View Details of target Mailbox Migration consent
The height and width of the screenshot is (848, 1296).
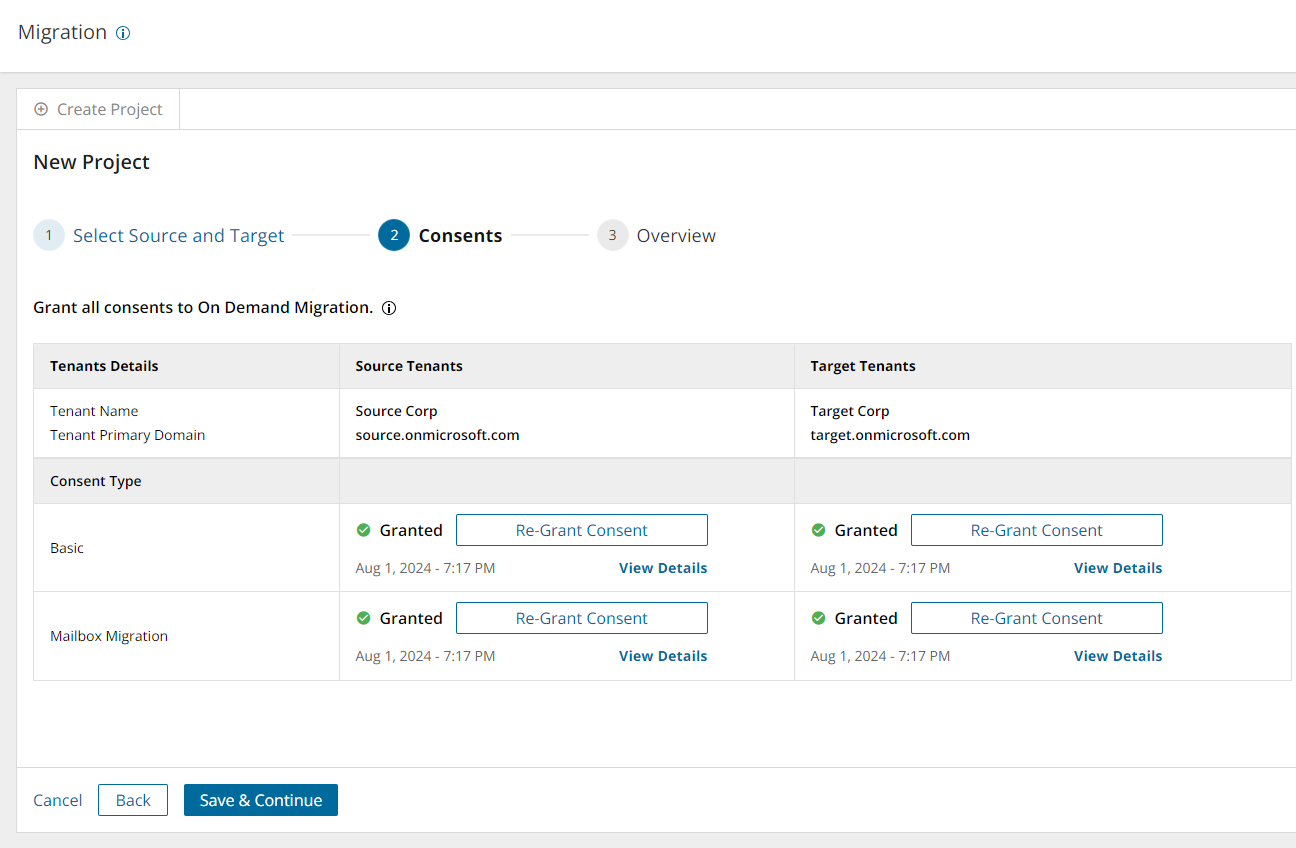1118,656
